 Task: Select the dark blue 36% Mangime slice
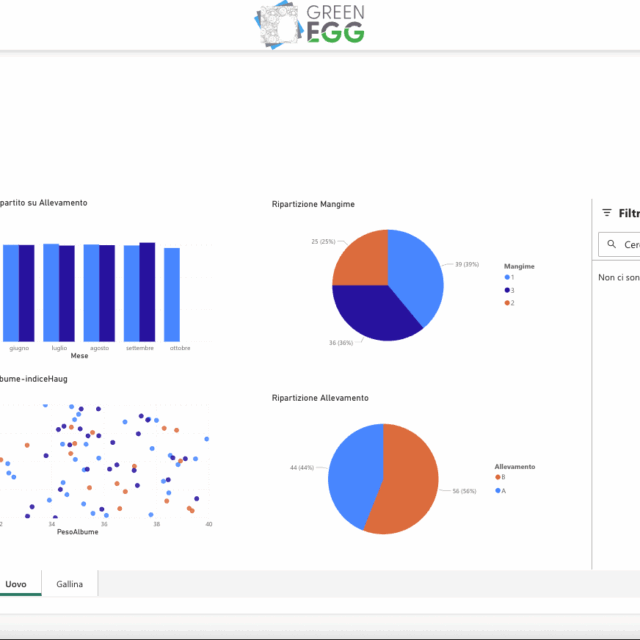373,312
